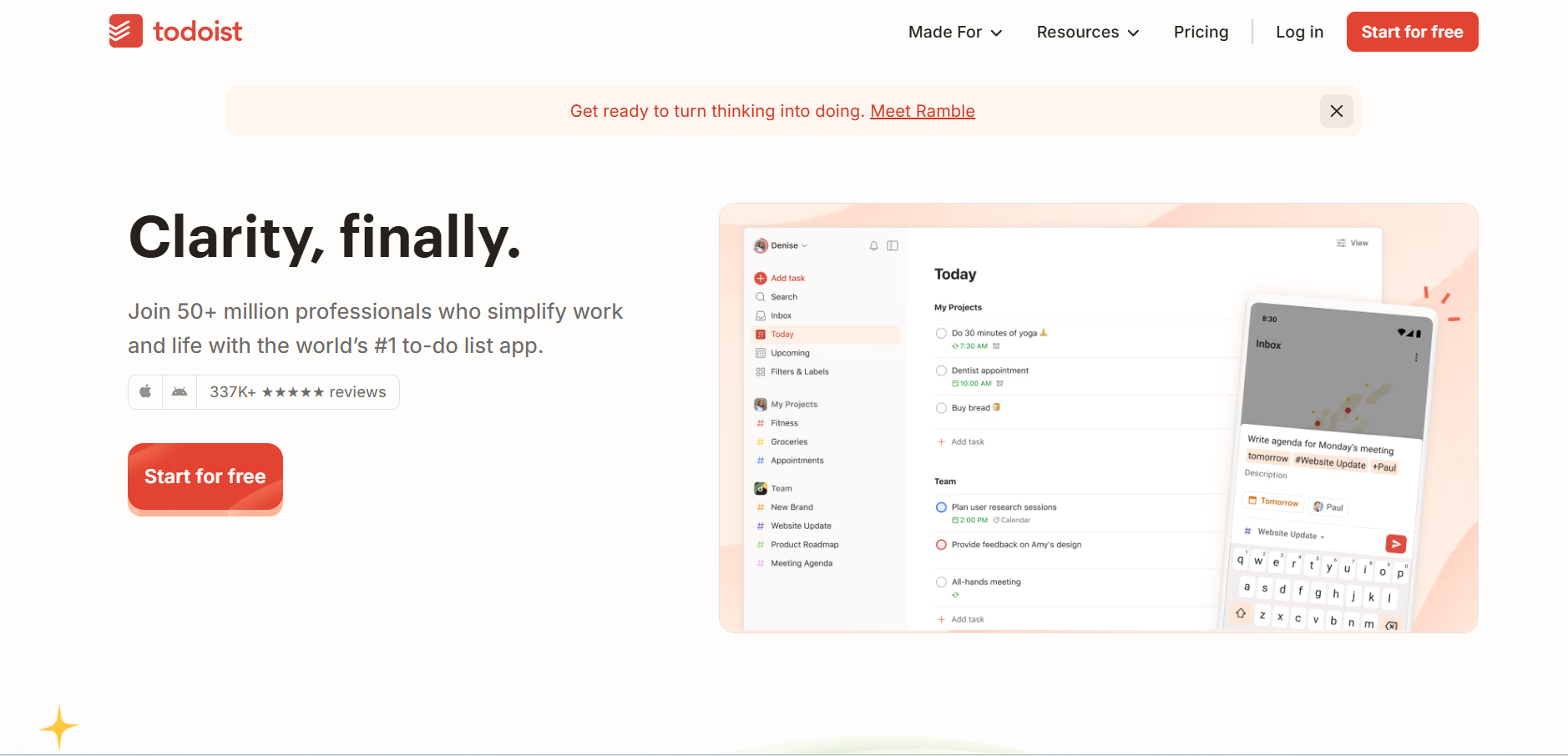This screenshot has width=1568, height=756.
Task: Click the Calendar label under Plan user research
Action: pyautogui.click(x=1012, y=520)
